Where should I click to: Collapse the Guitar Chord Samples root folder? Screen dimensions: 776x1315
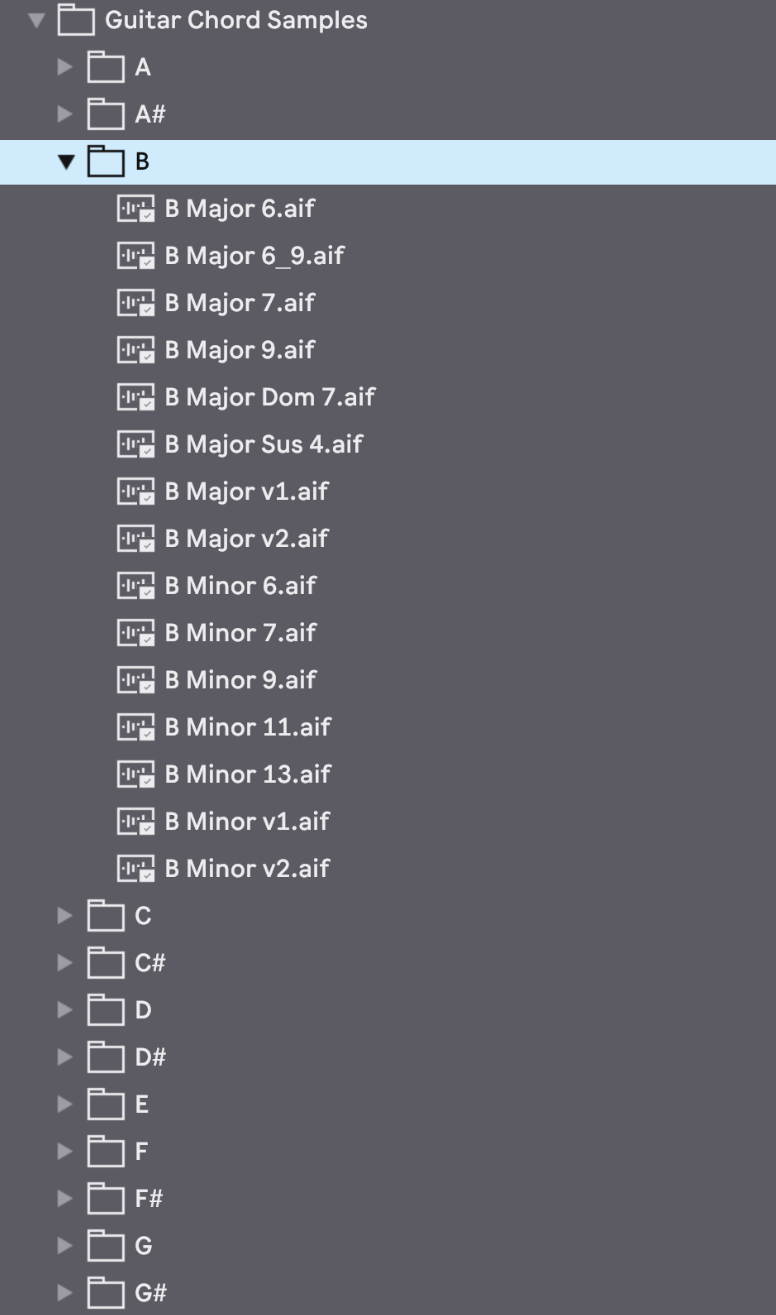pyautogui.click(x=37, y=20)
